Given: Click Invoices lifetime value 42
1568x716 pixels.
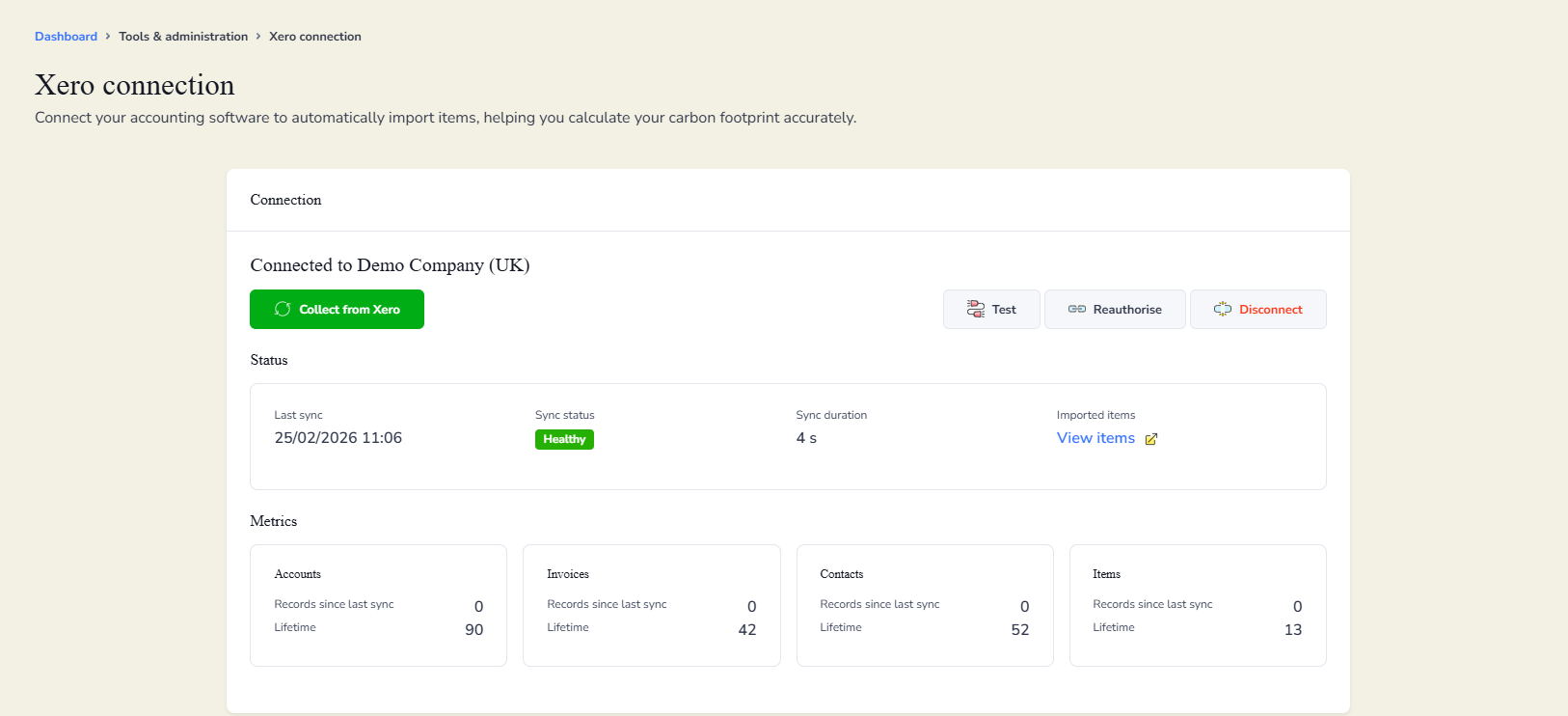Looking at the screenshot, I should click(746, 629).
